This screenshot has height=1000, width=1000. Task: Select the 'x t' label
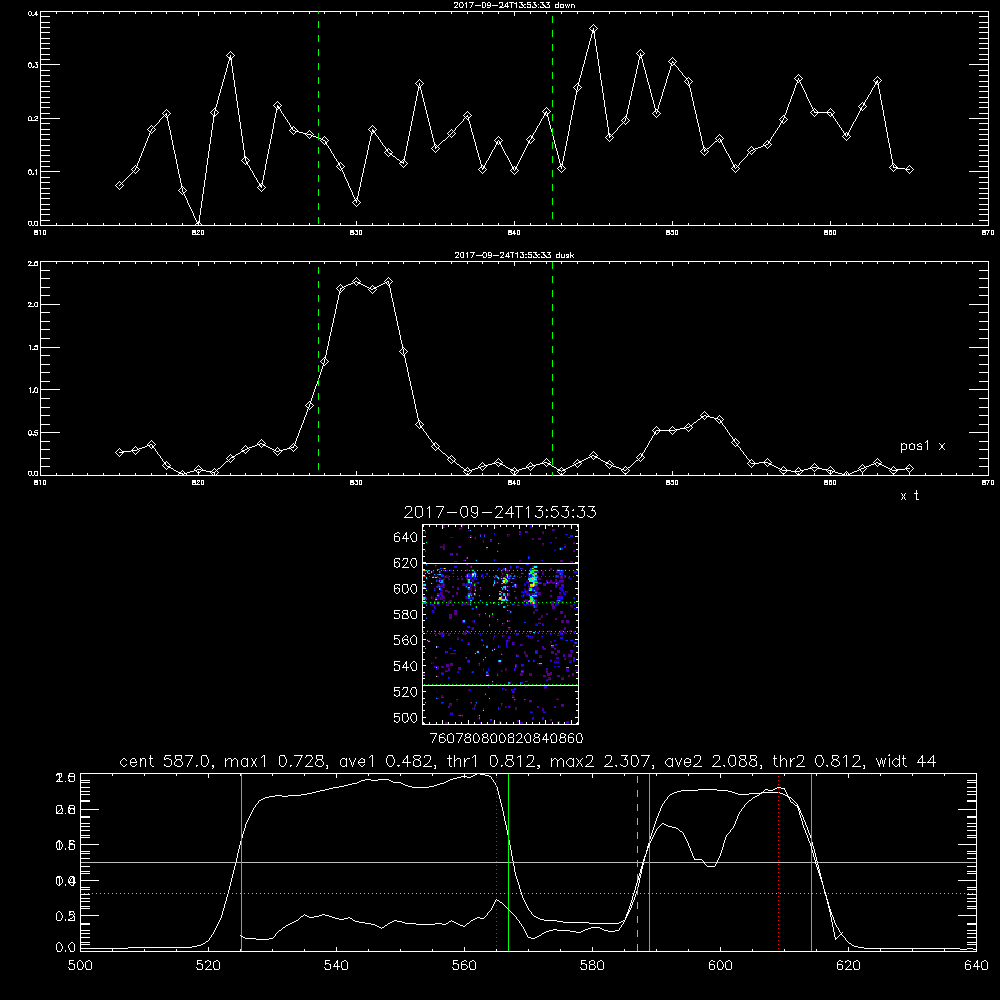(909, 496)
